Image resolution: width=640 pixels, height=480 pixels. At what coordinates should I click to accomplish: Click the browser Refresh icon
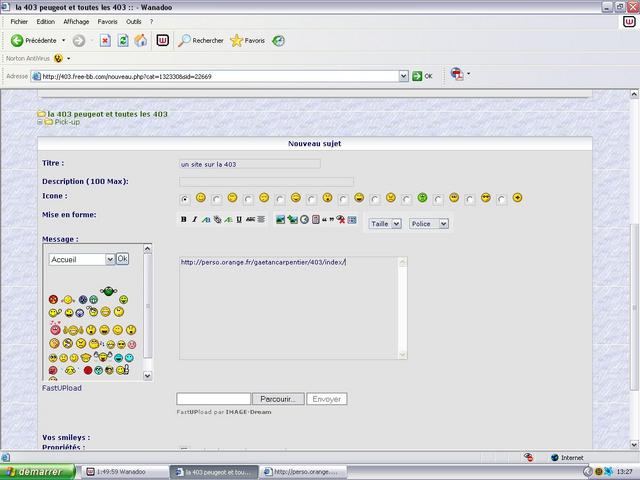123,41
